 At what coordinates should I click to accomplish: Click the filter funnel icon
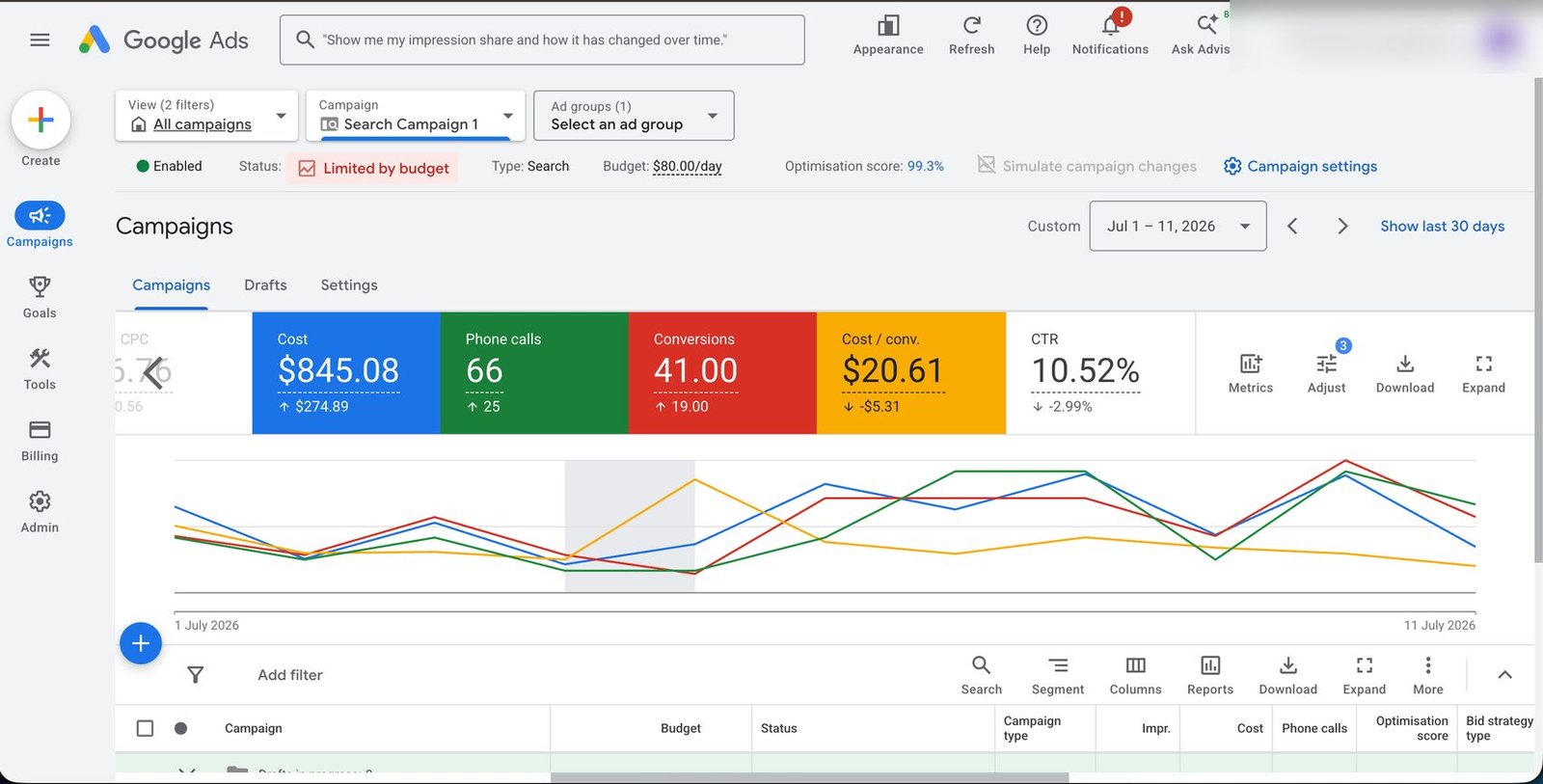pyautogui.click(x=196, y=675)
